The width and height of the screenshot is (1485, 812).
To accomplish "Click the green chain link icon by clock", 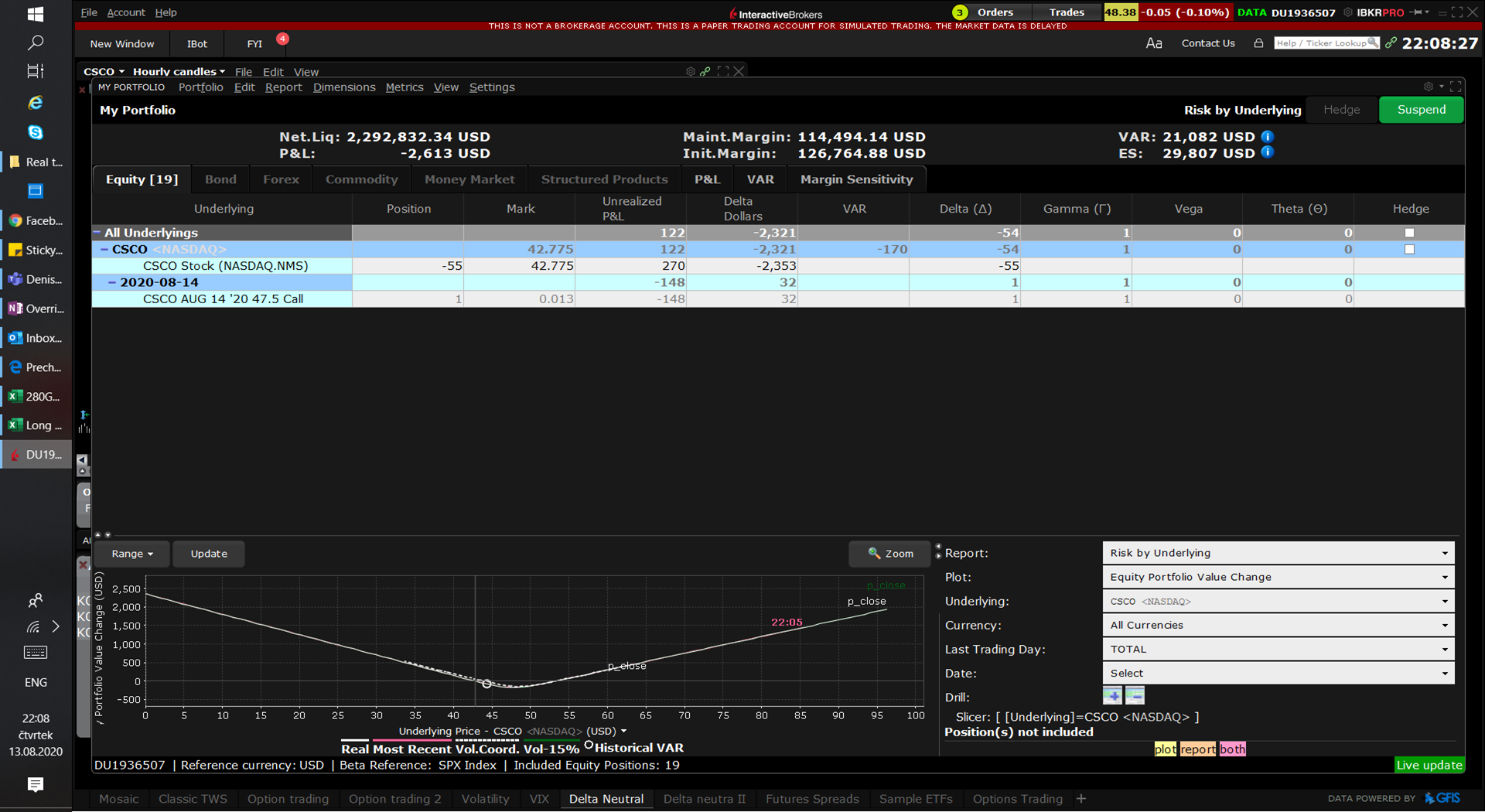I will [1391, 43].
